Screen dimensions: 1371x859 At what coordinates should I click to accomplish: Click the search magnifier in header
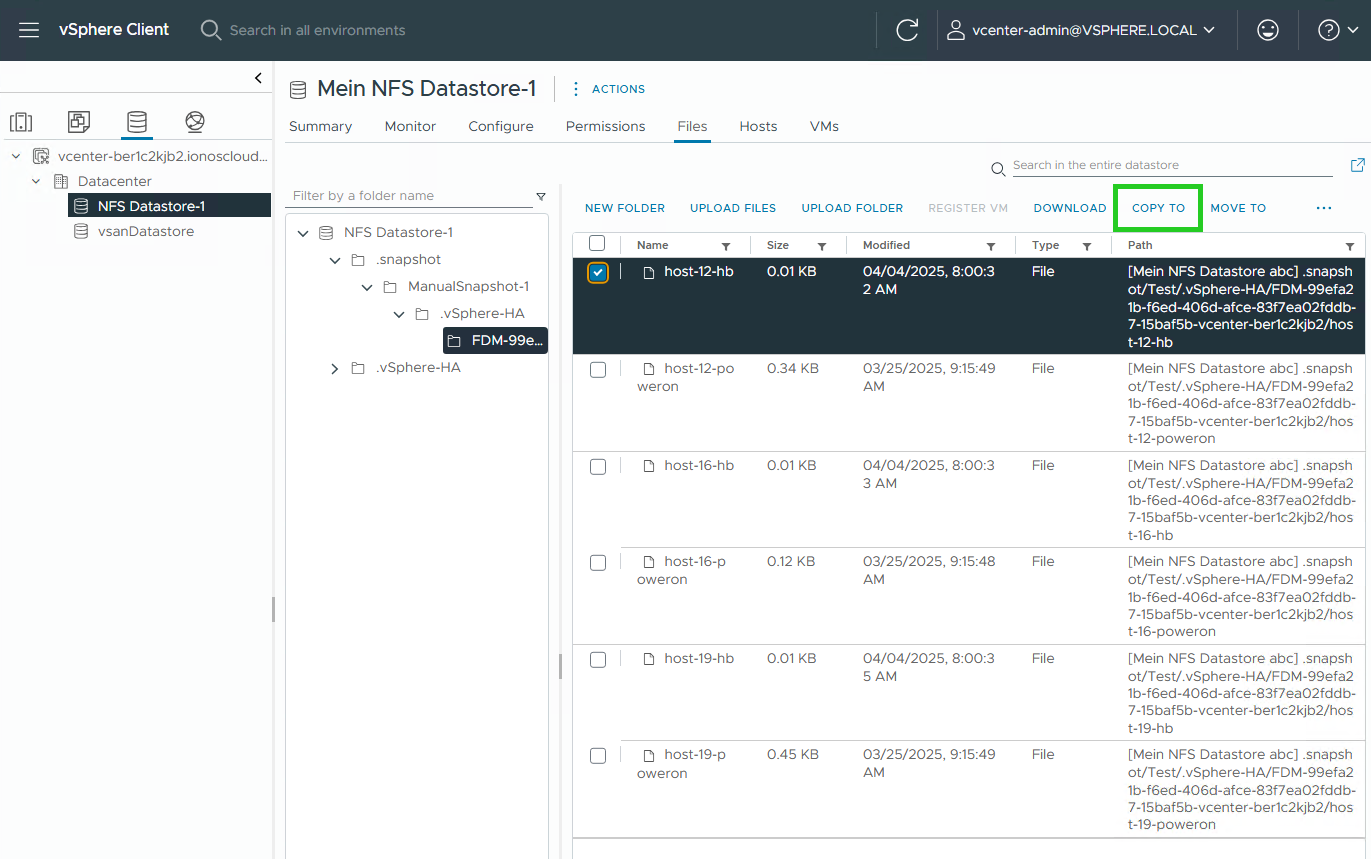click(210, 30)
